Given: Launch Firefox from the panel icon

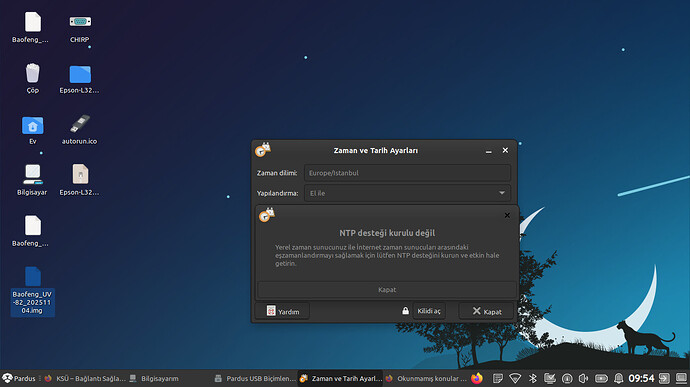Looking at the screenshot, I should [x=477, y=378].
